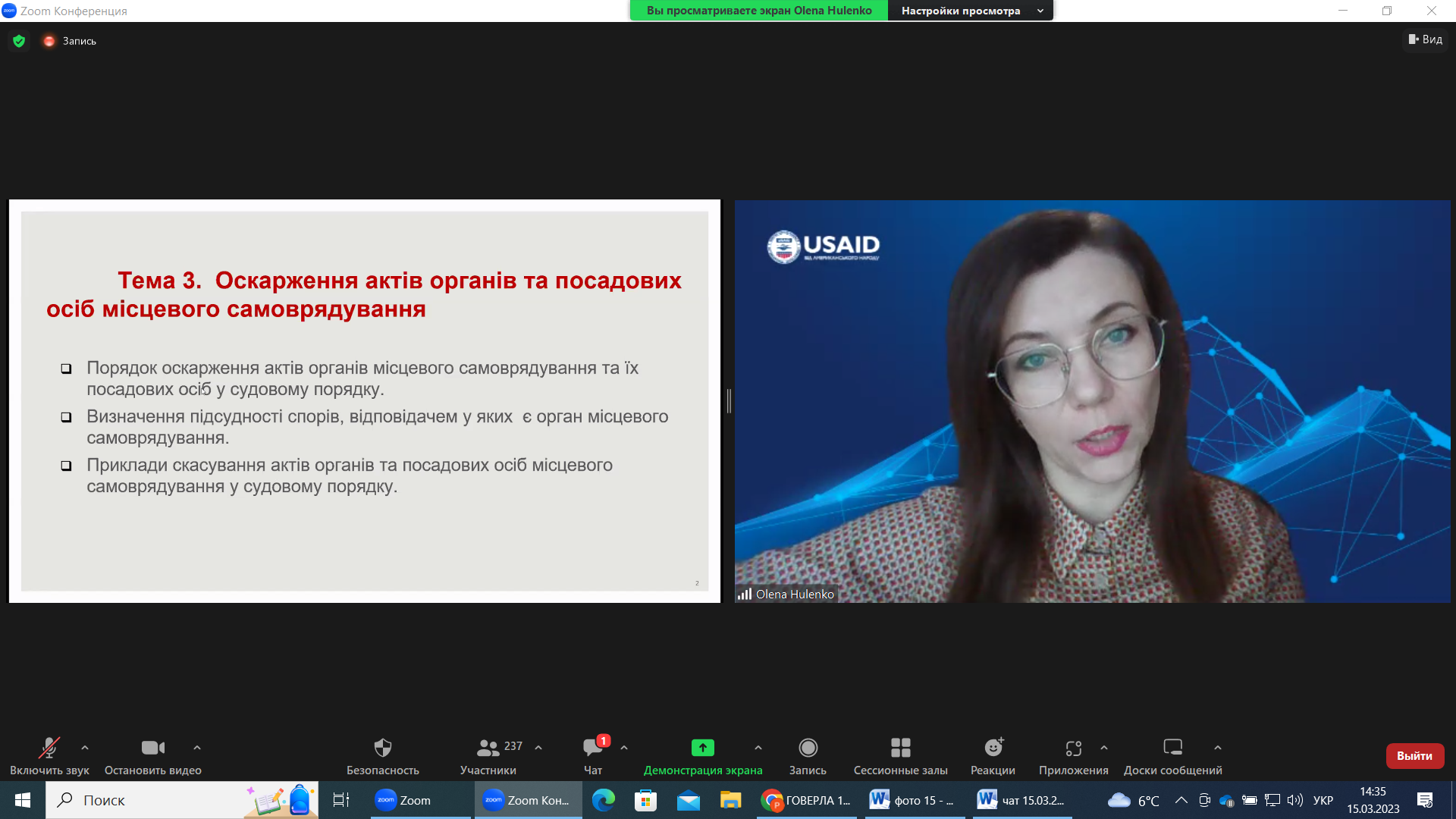Click the divider handle between slide and video
1456x819 pixels.
point(729,401)
